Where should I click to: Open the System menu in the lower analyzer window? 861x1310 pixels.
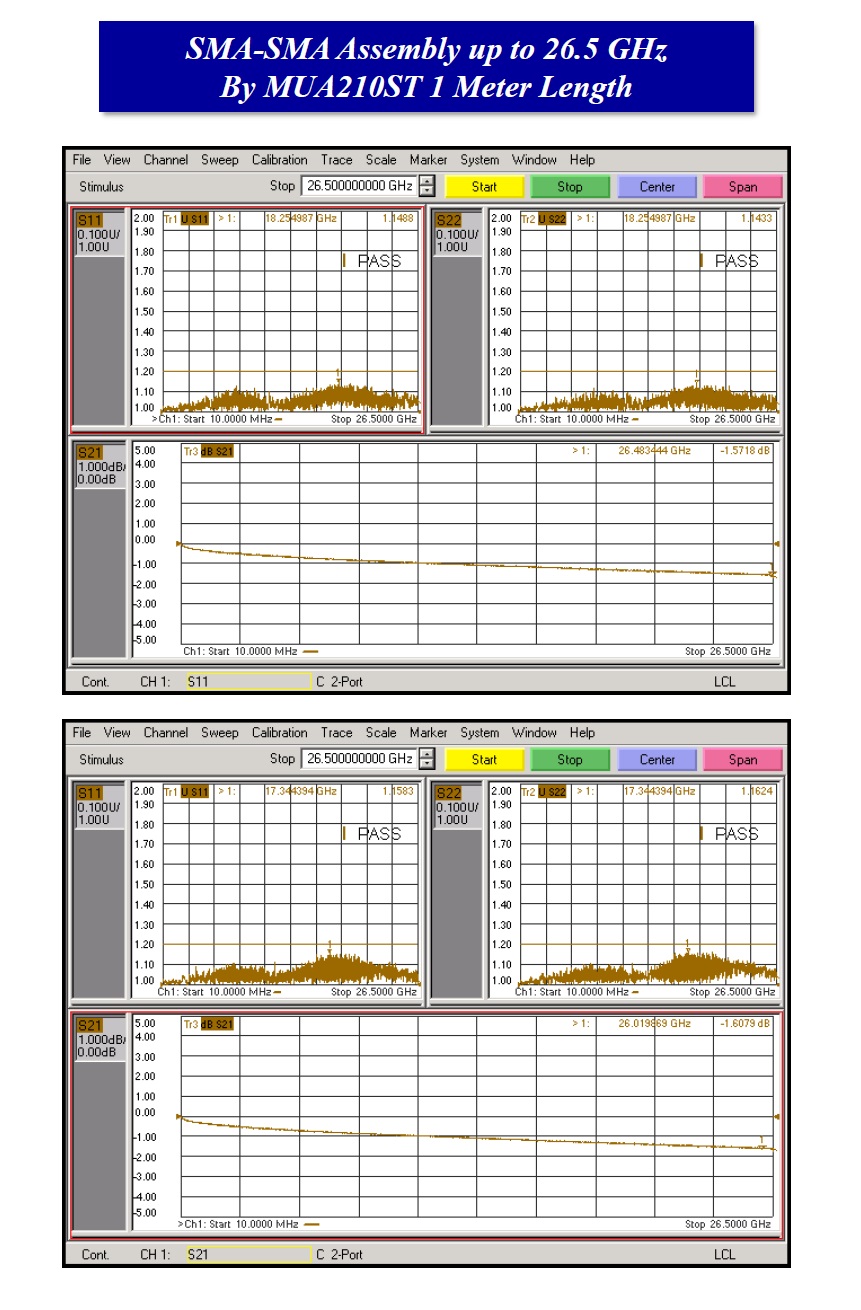[x=480, y=733]
